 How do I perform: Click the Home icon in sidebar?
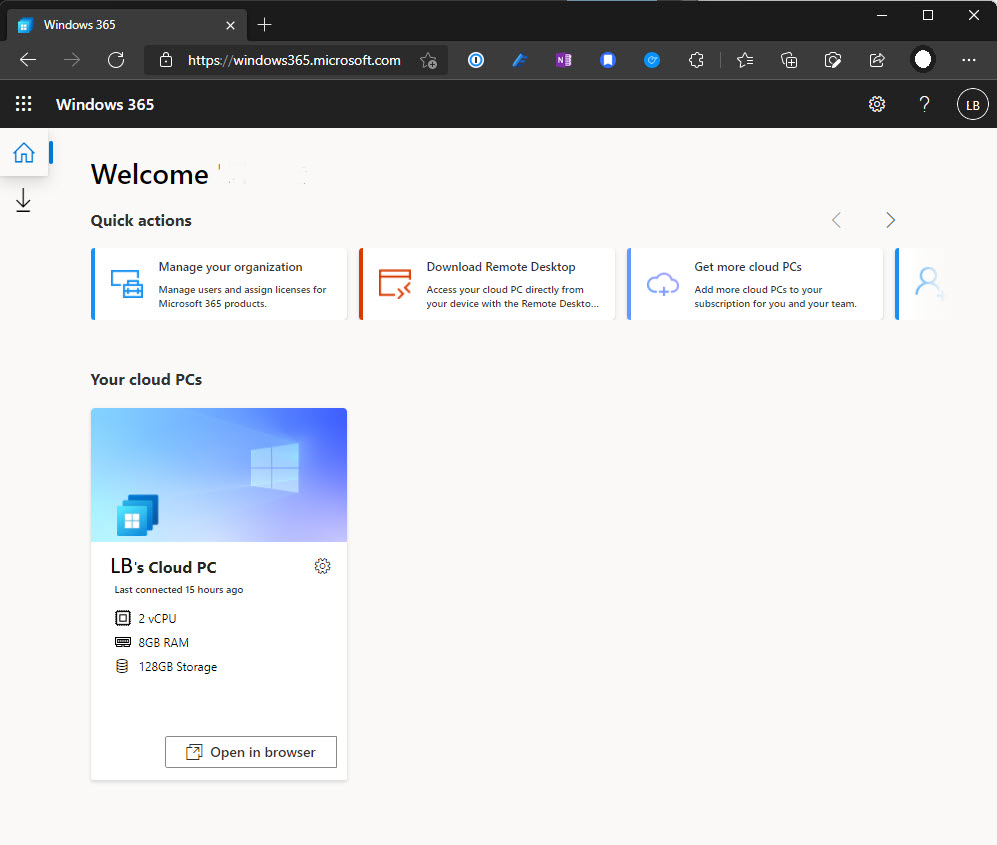pos(24,153)
